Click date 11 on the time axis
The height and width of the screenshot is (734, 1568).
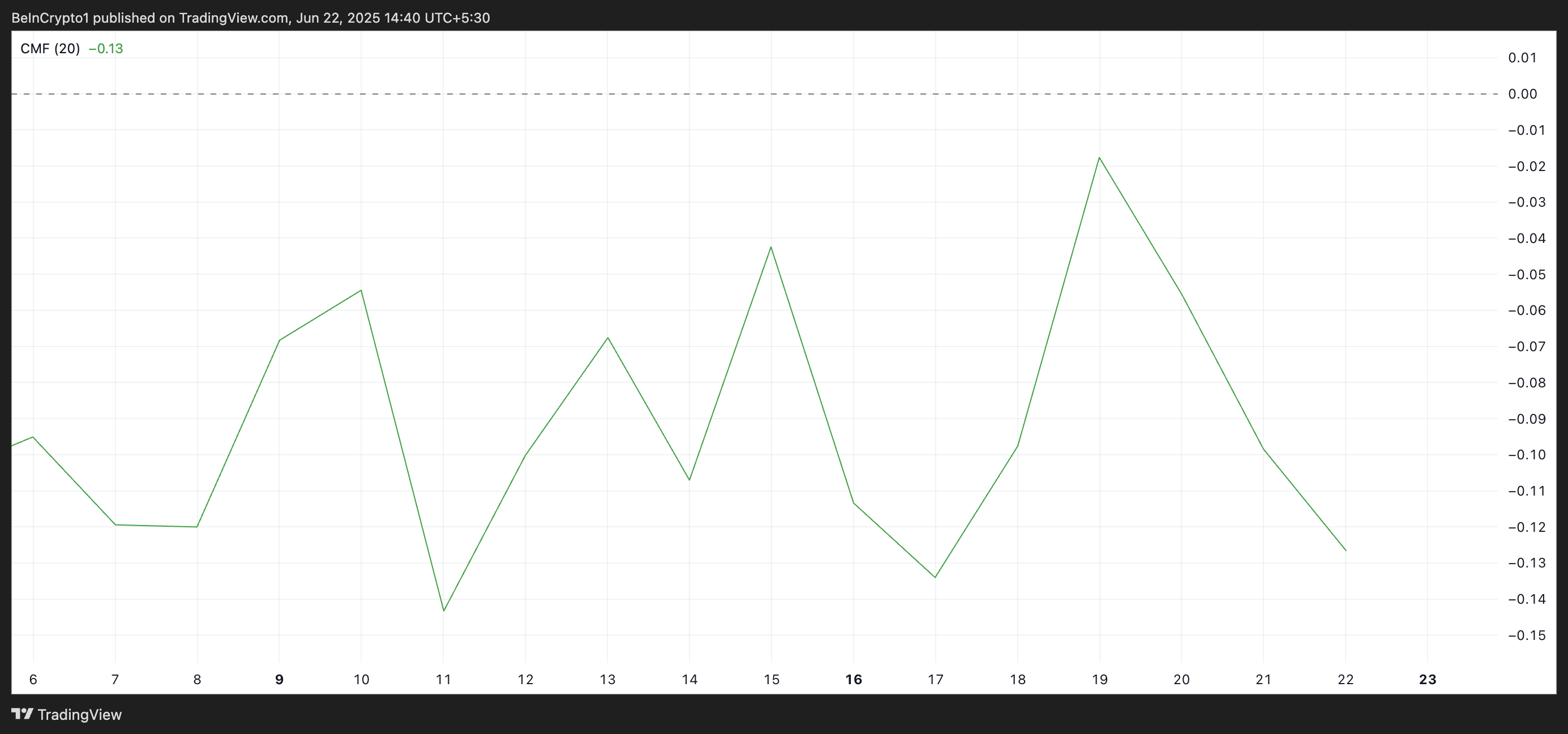pyautogui.click(x=443, y=679)
